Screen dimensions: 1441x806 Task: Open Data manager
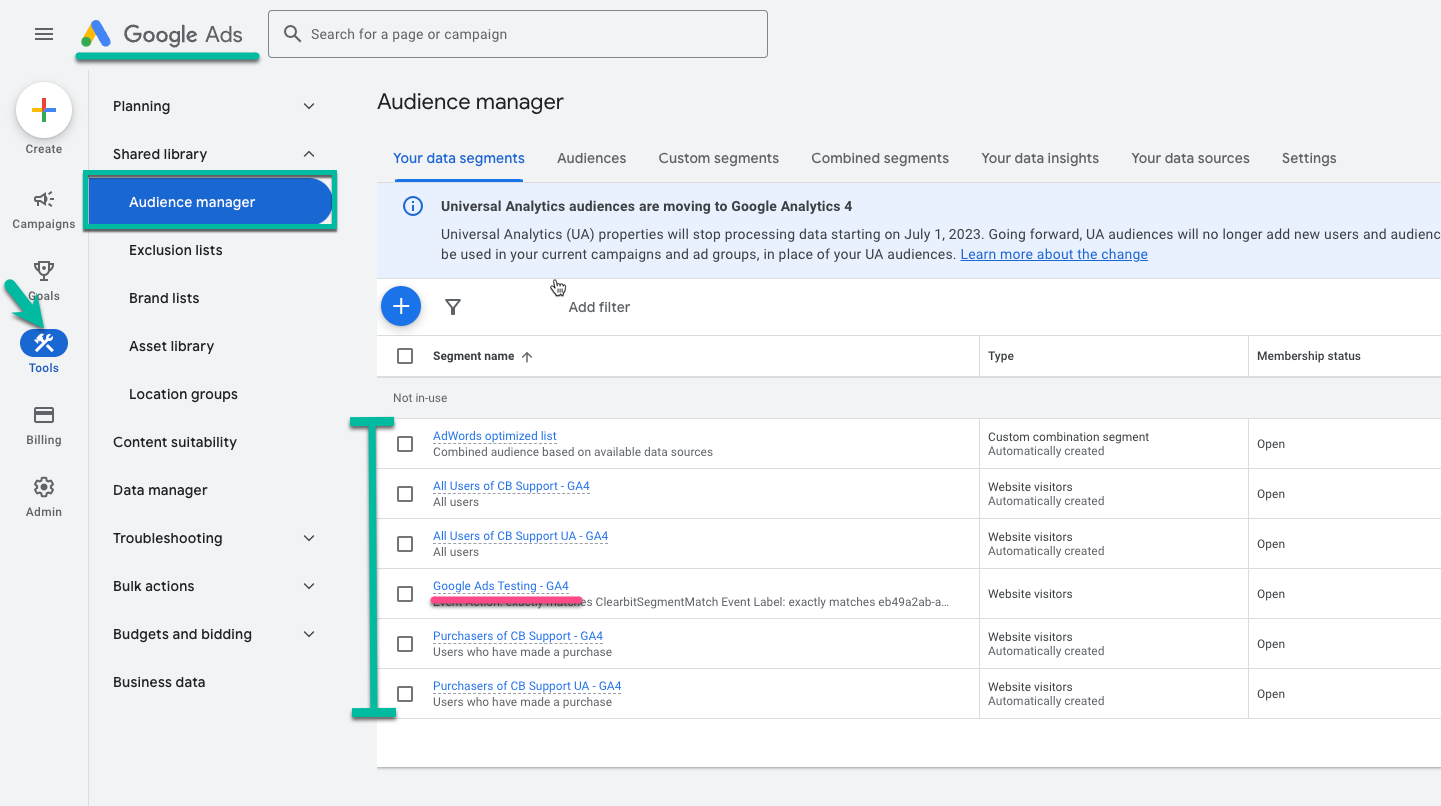tap(160, 490)
